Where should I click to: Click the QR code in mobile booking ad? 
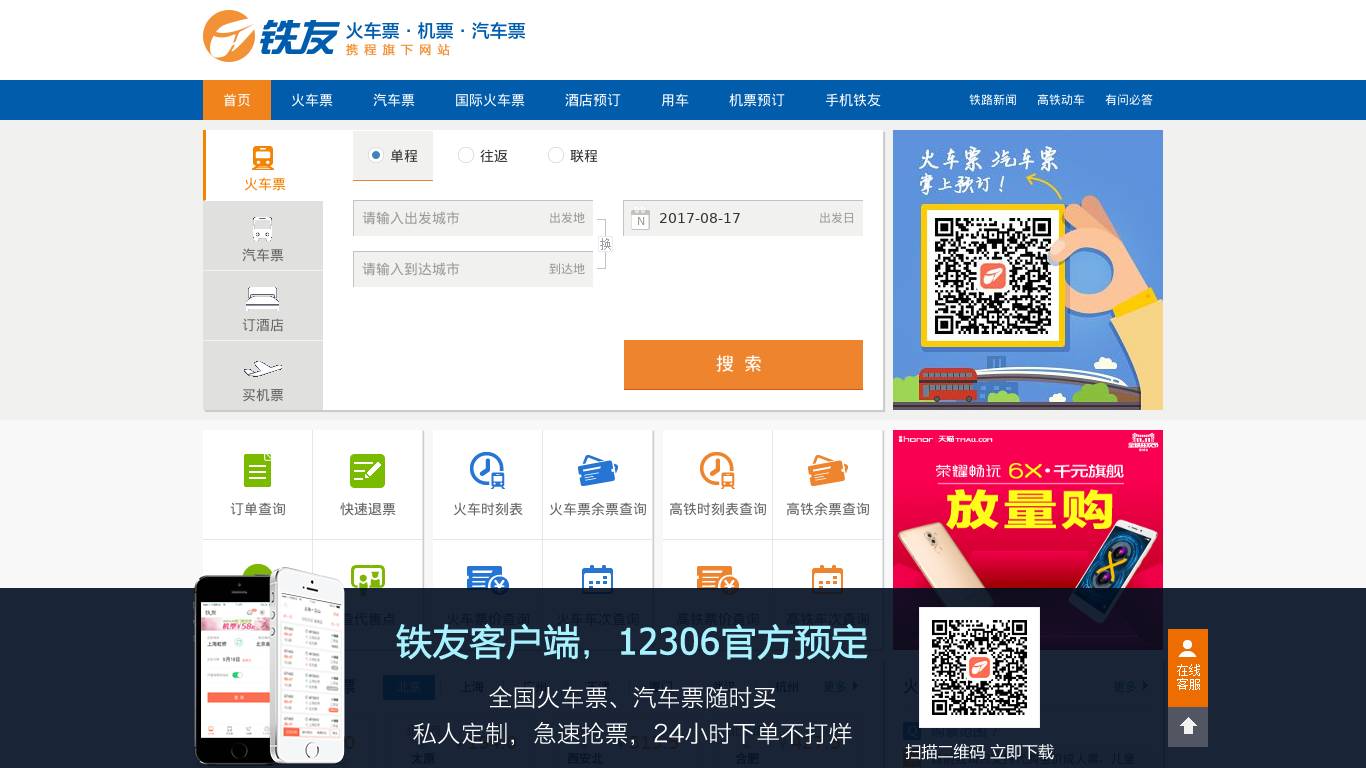pos(993,275)
